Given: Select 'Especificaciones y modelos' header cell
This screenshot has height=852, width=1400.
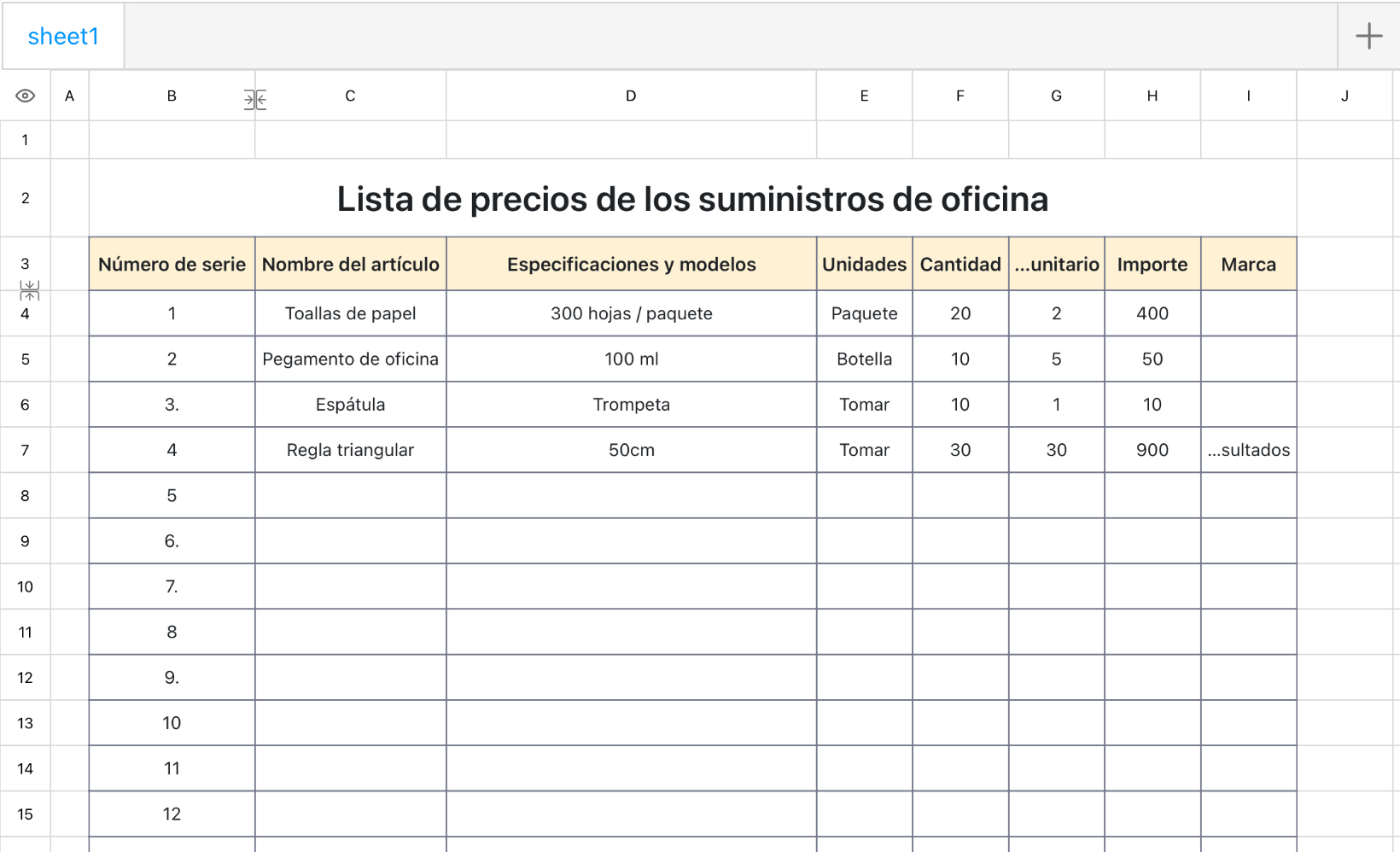Looking at the screenshot, I should [632, 265].
